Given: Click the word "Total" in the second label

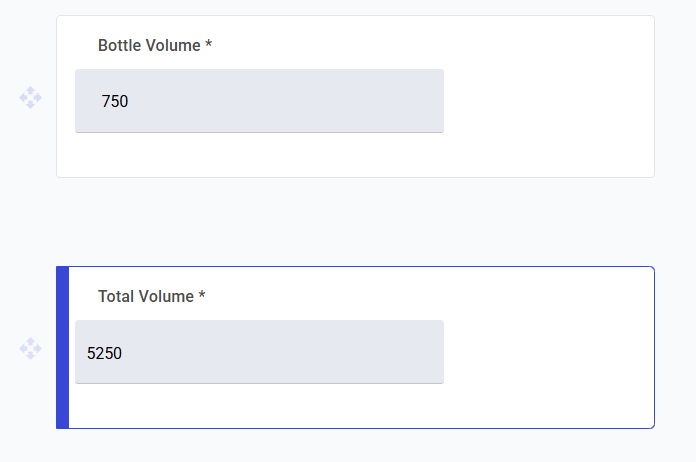Looking at the screenshot, I should point(116,297).
